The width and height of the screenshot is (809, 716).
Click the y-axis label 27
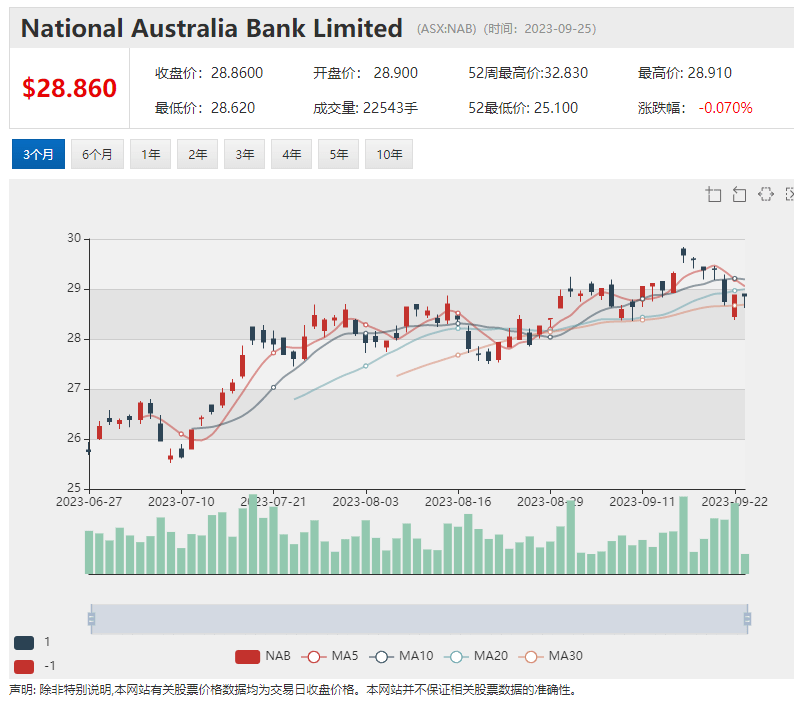pyautogui.click(x=74, y=388)
